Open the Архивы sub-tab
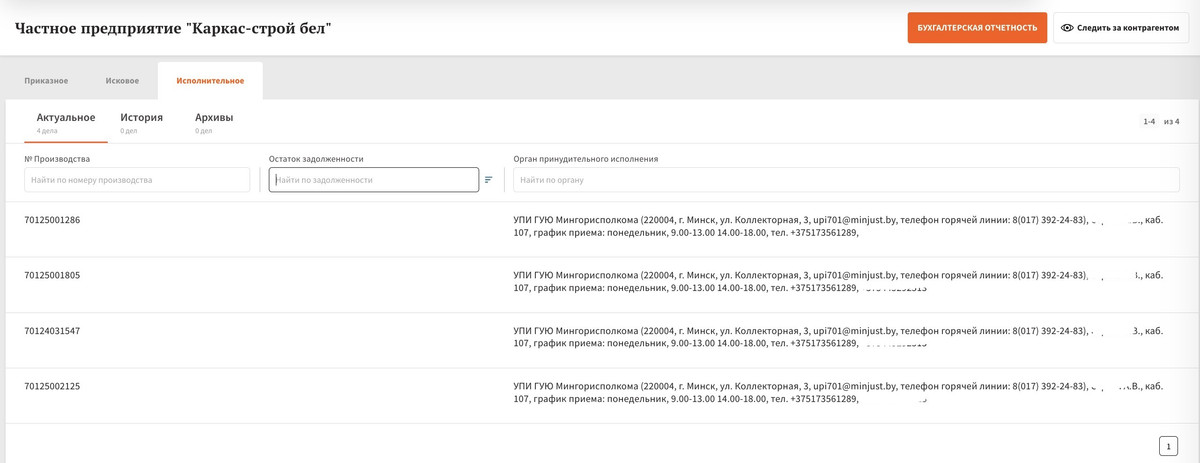This screenshot has height=463, width=1200. pyautogui.click(x=214, y=118)
